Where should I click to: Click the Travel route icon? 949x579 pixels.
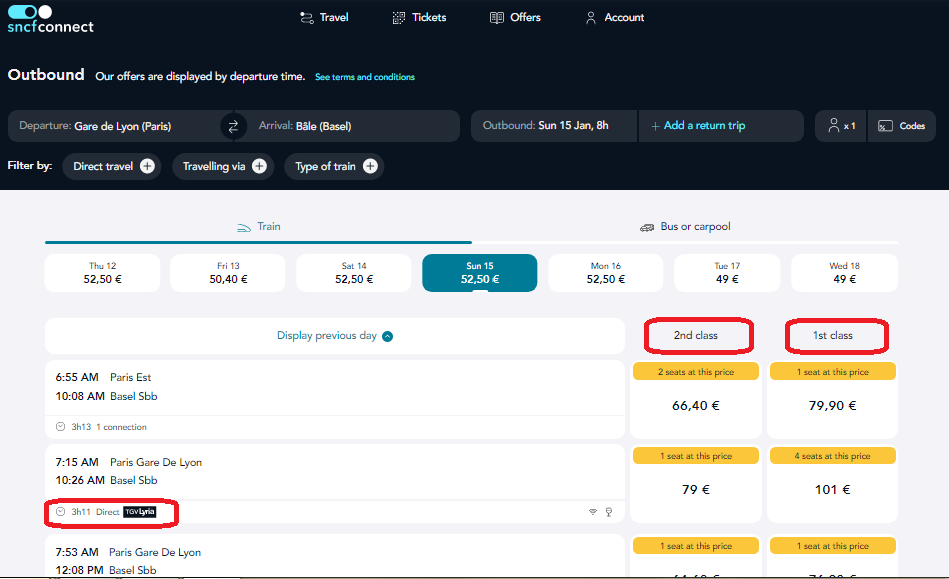click(307, 18)
